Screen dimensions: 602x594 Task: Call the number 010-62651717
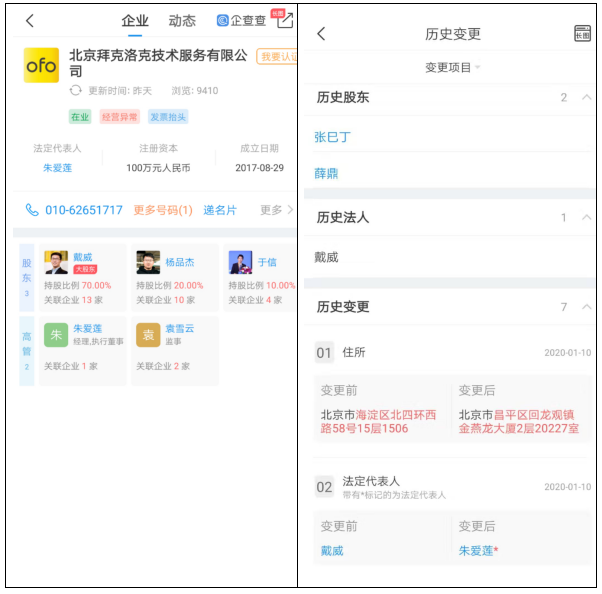84,210
